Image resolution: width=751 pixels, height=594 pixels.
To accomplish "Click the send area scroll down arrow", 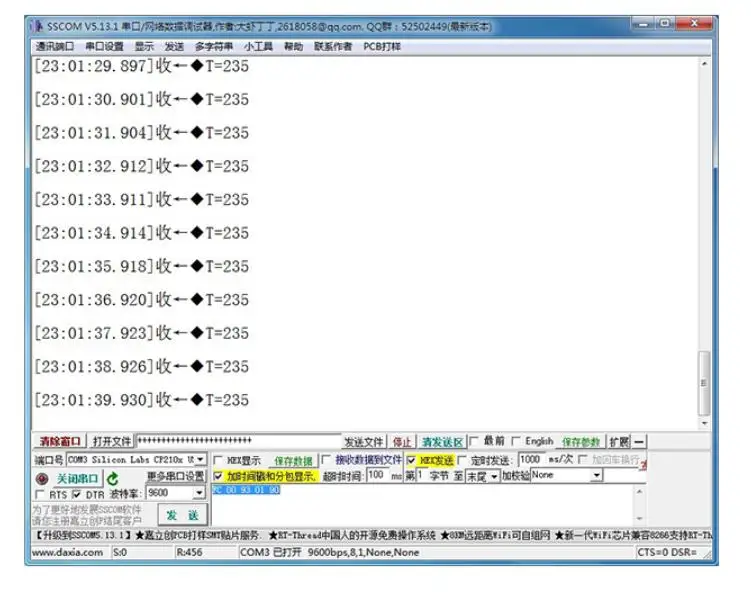I will [x=639, y=518].
